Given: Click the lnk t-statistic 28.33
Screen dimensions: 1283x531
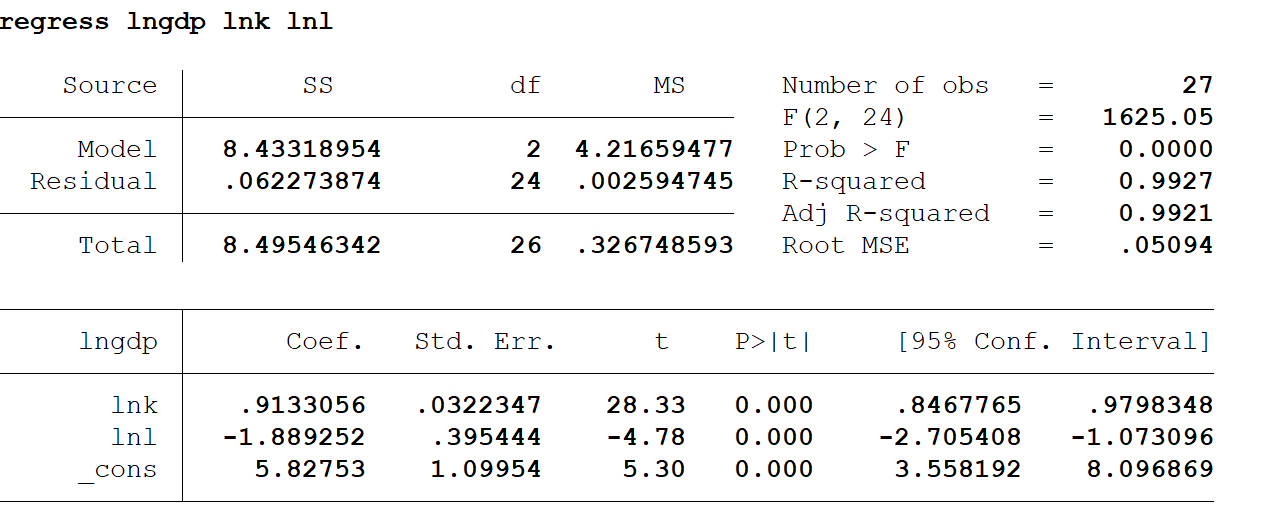Looking at the screenshot, I should coord(646,405).
